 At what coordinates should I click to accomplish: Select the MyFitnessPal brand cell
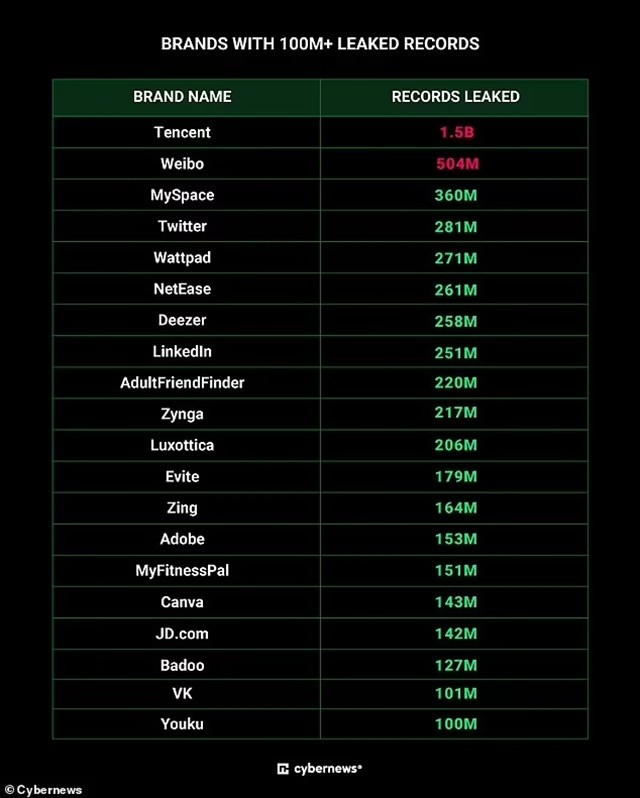(x=182, y=570)
